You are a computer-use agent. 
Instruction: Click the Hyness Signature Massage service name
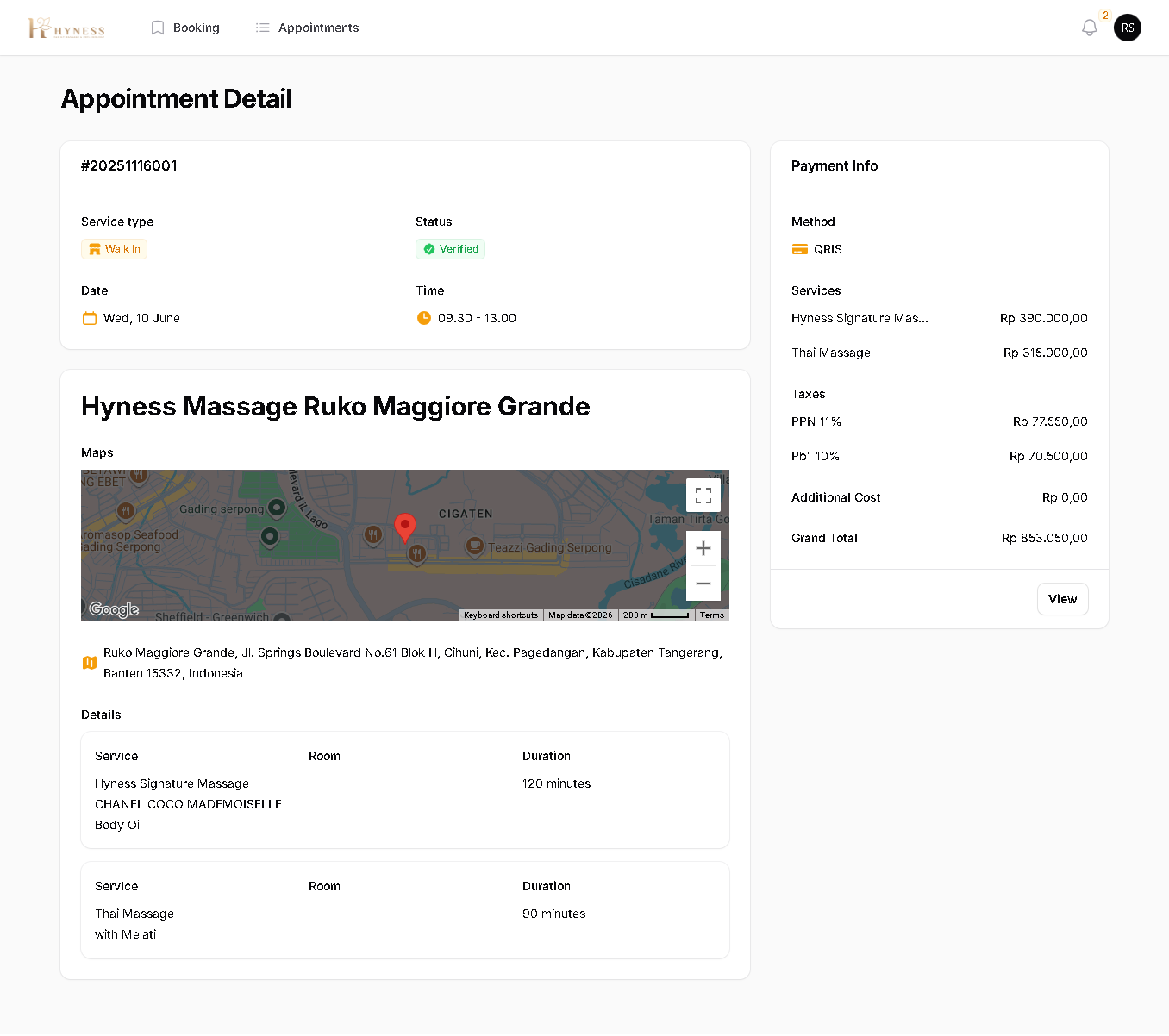pos(172,783)
